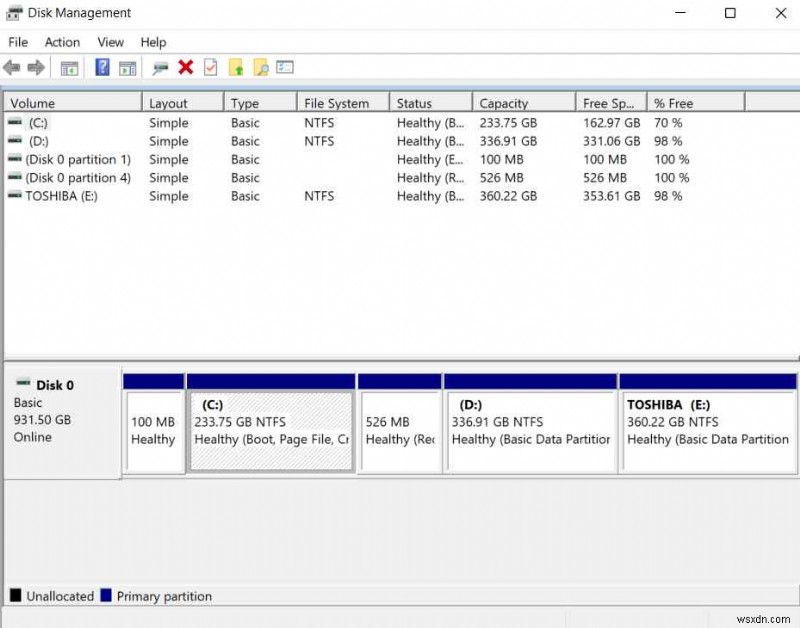The height and width of the screenshot is (628, 800).
Task: Click the Primary partition legend label
Action: tap(164, 596)
